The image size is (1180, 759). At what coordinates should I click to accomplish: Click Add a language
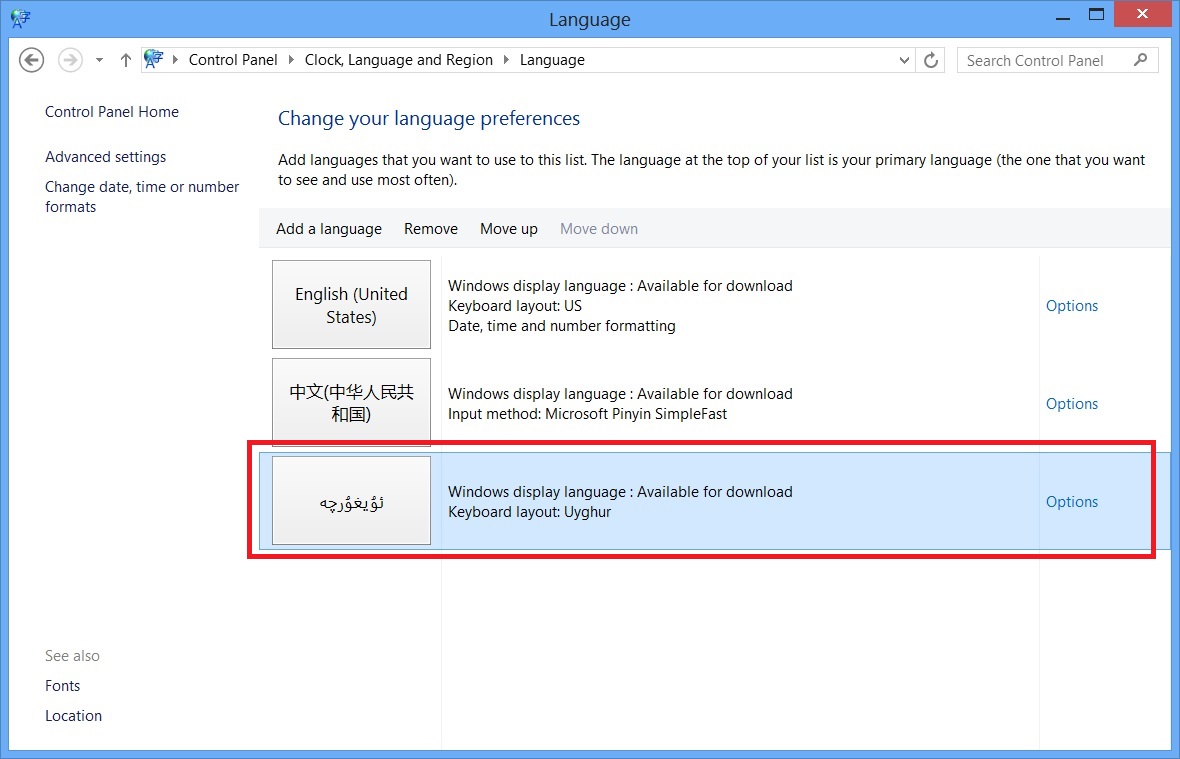click(x=329, y=229)
